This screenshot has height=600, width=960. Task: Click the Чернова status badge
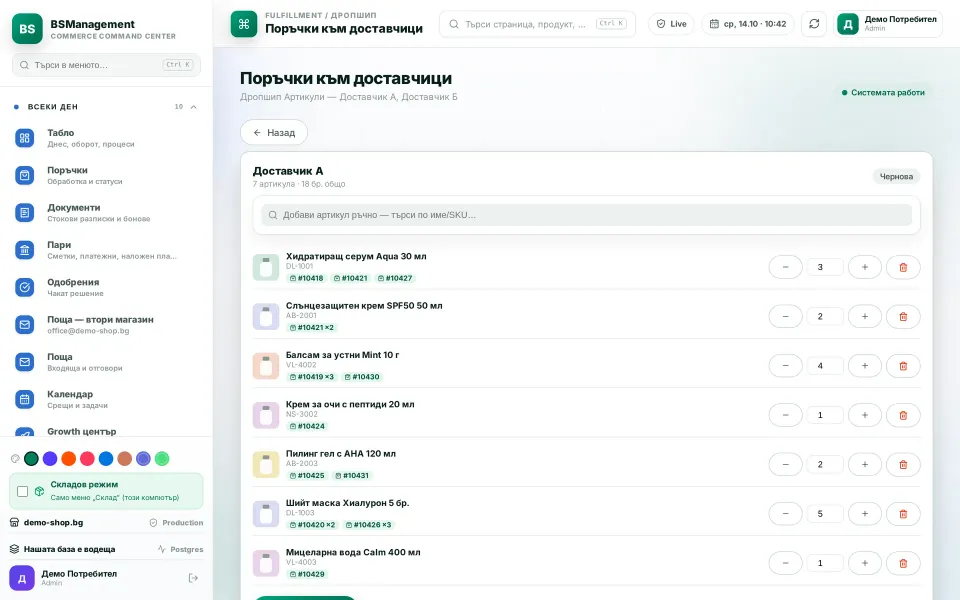(x=896, y=176)
